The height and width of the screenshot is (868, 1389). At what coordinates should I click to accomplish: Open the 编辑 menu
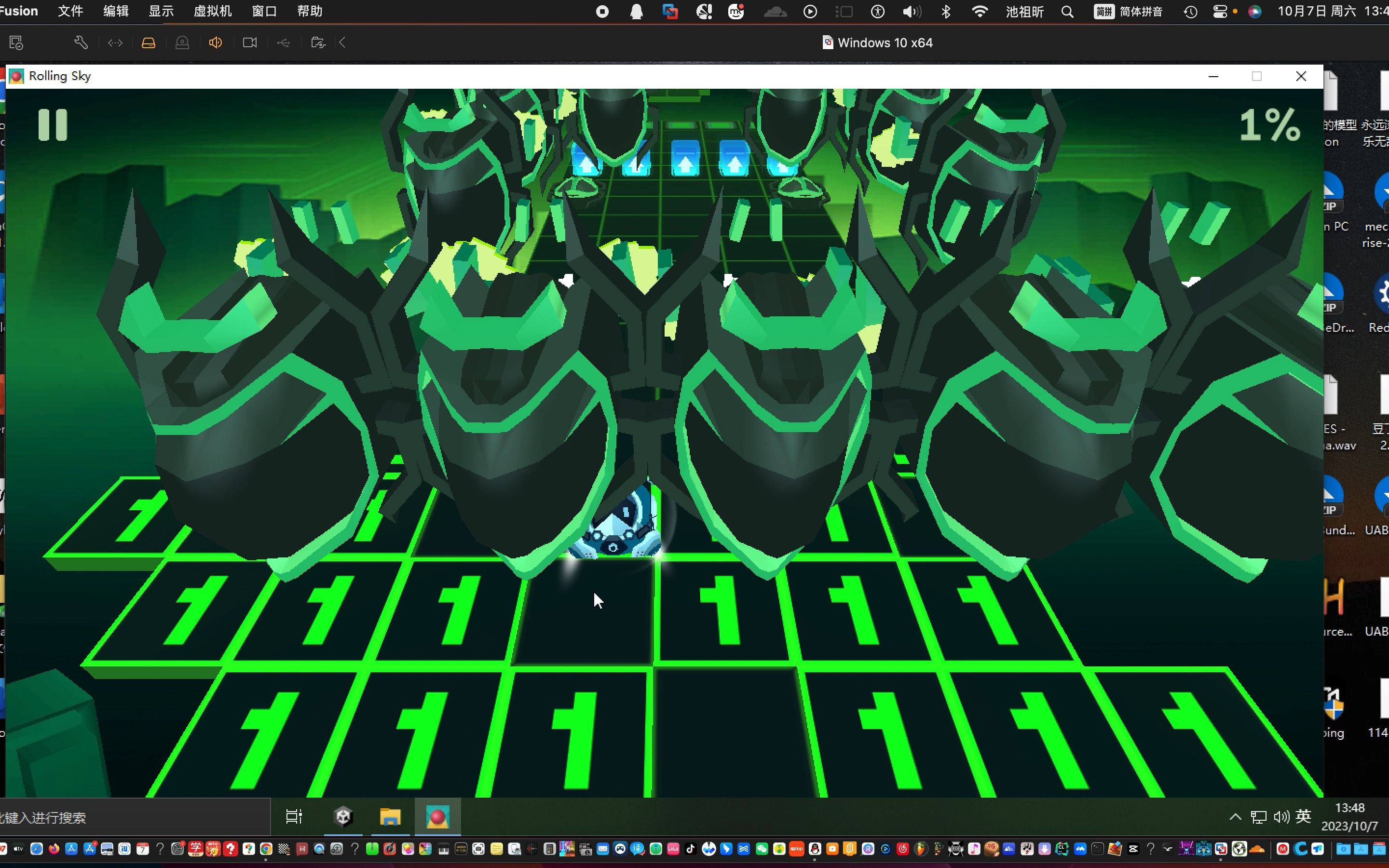(x=115, y=11)
